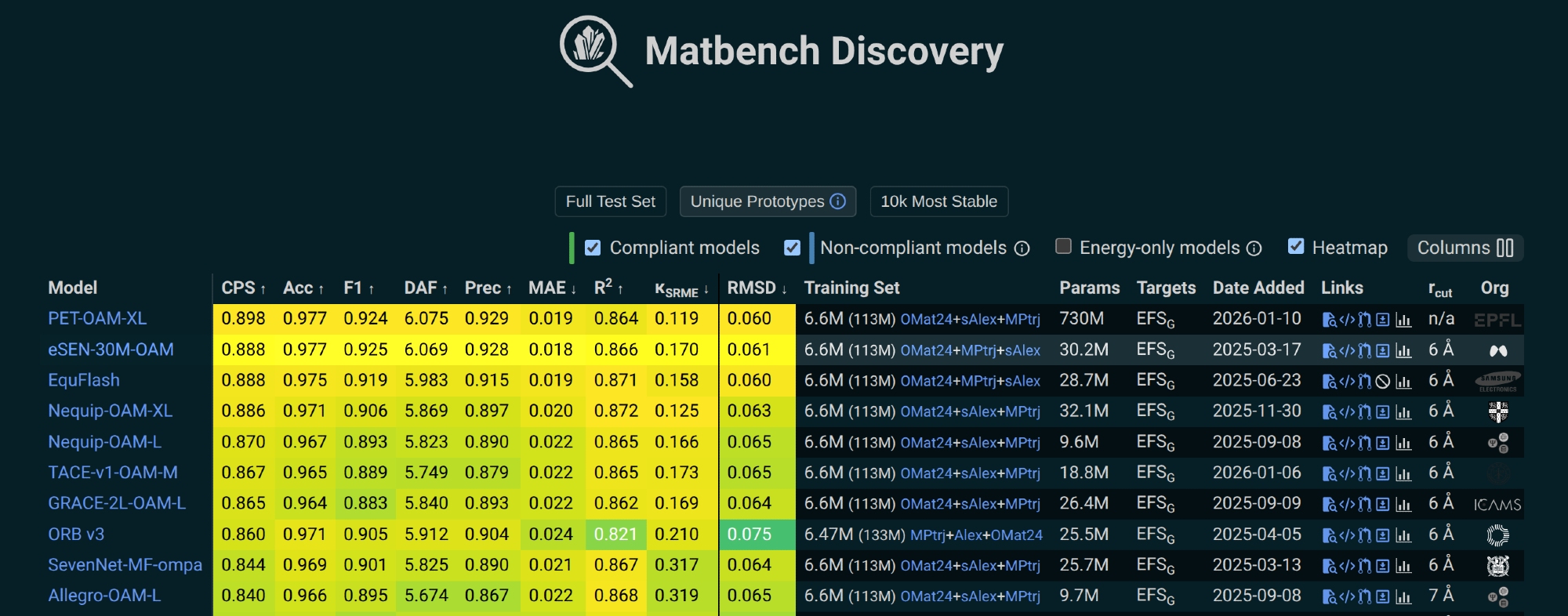The width and height of the screenshot is (1568, 616).
Task: Select the 10k Most Stable tab
Action: click(x=938, y=201)
